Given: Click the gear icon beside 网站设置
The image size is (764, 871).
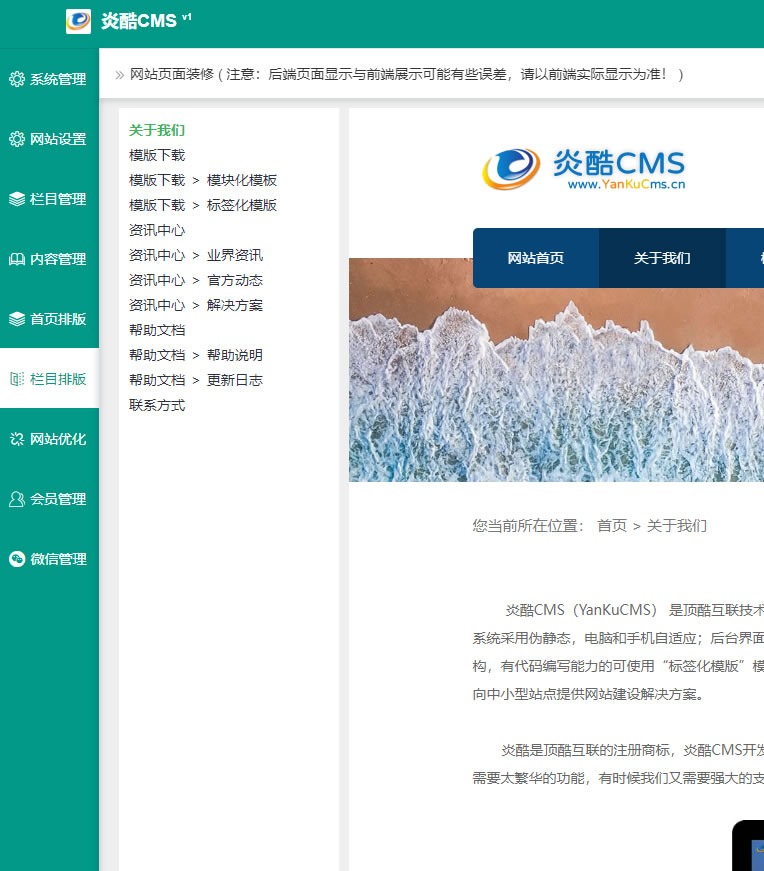Looking at the screenshot, I should click(17, 139).
